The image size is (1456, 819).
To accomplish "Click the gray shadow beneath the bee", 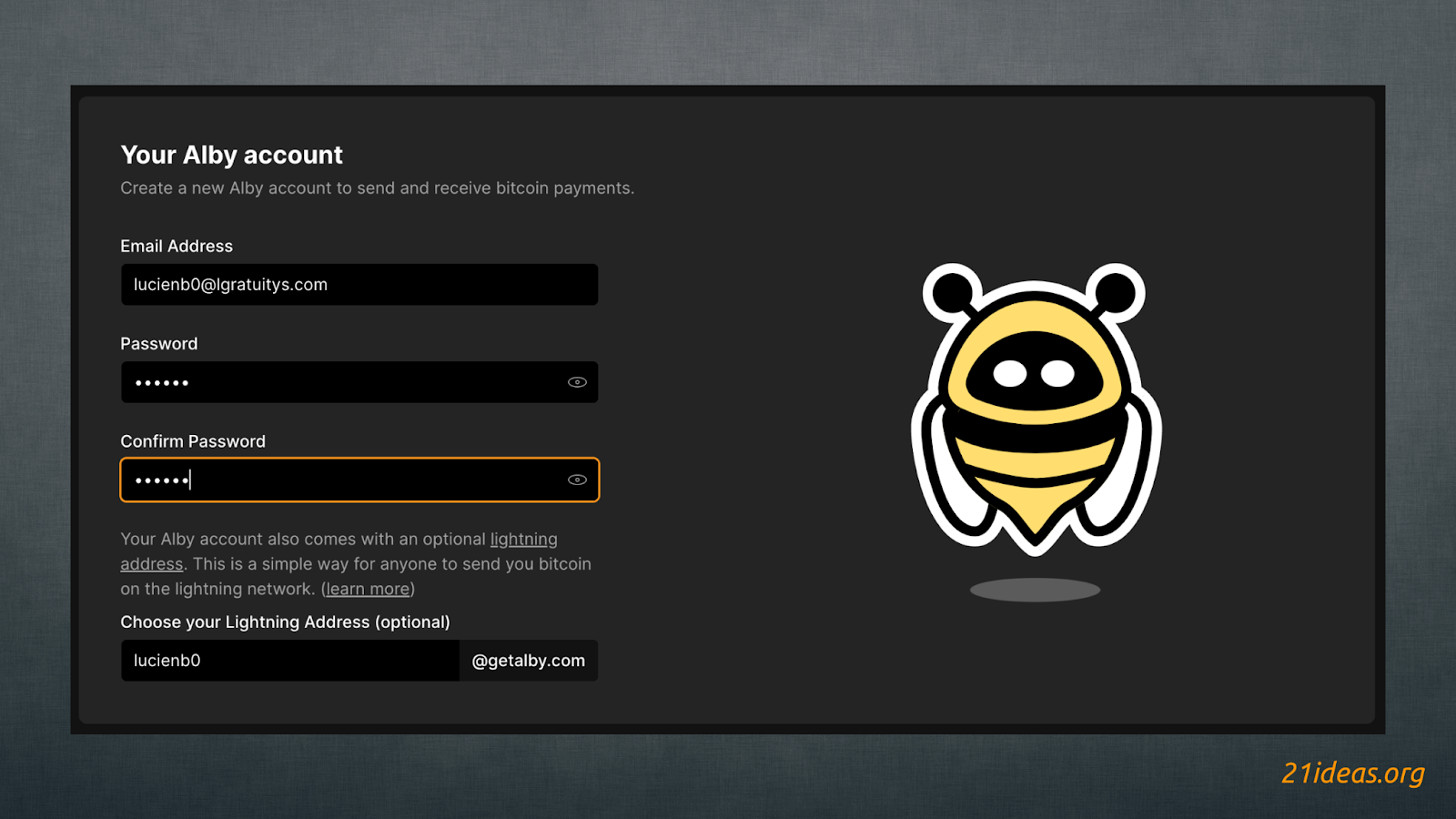I will click(1035, 590).
